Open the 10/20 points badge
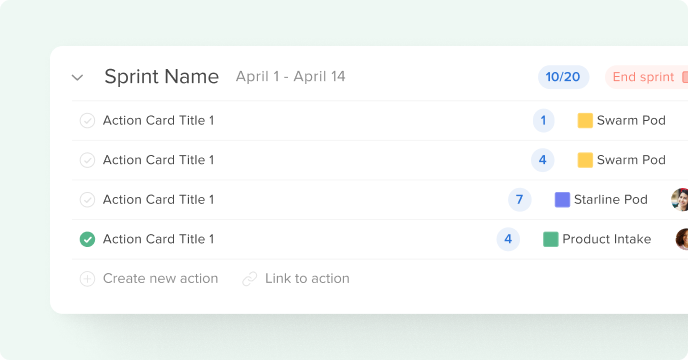This screenshot has width=688, height=360. [x=563, y=77]
